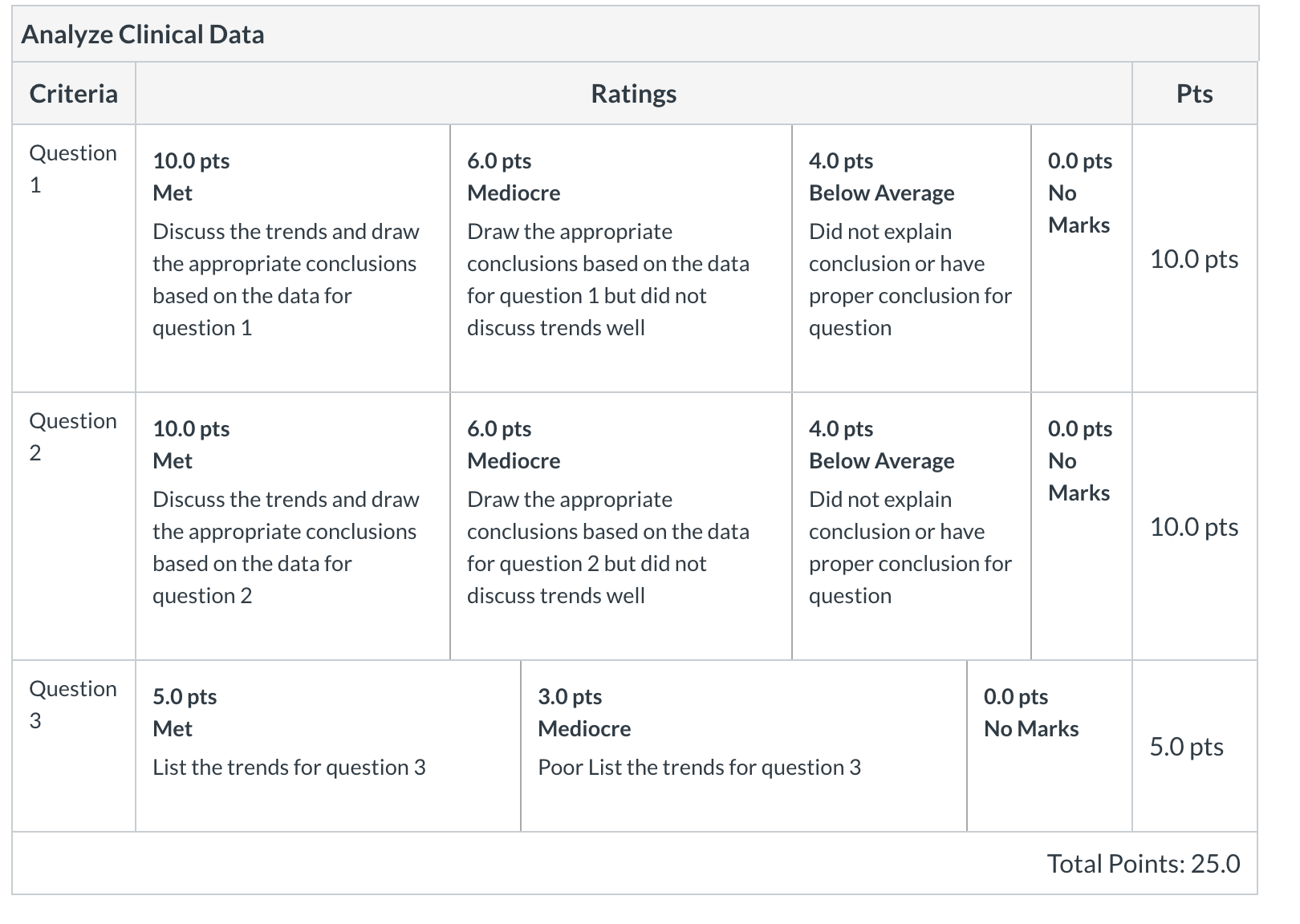Click the Question 1 criteria cell
The image size is (1300, 924).
(x=74, y=258)
